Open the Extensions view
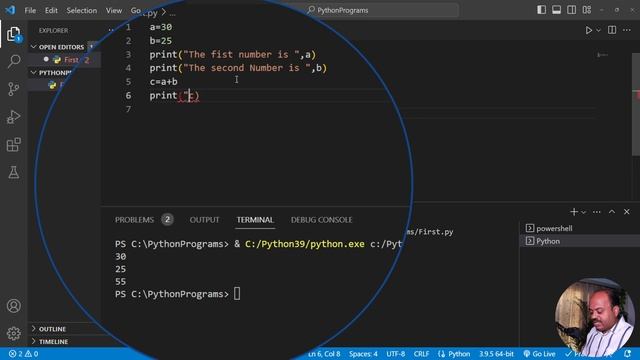The image size is (640, 360). pos(13,144)
